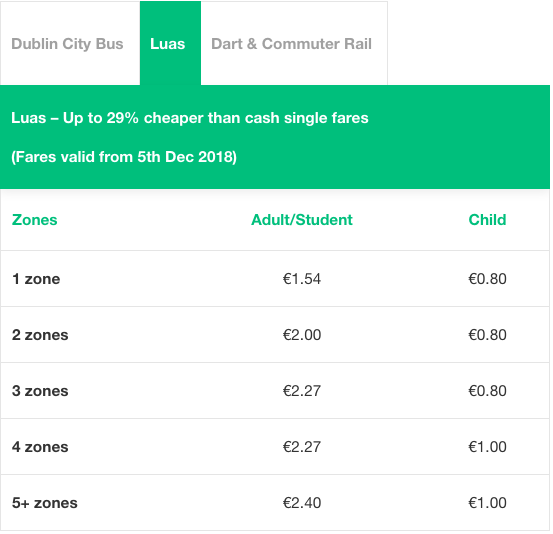
Task: Select the 4 zones row label
Action: (40, 447)
